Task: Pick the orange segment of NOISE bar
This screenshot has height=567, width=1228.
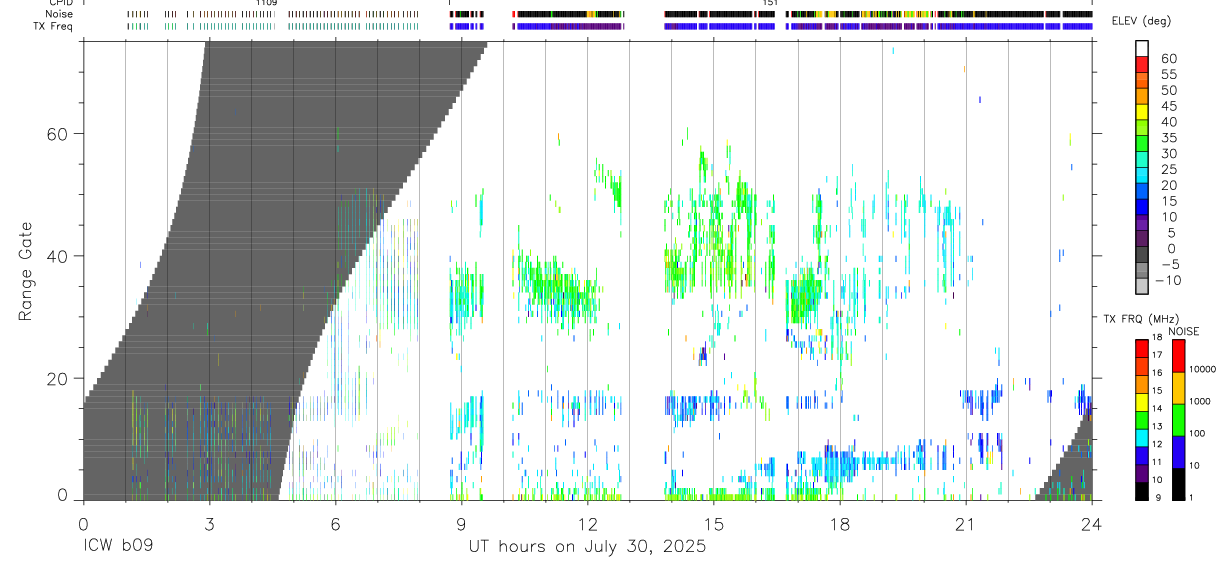Action: pos(1178,388)
